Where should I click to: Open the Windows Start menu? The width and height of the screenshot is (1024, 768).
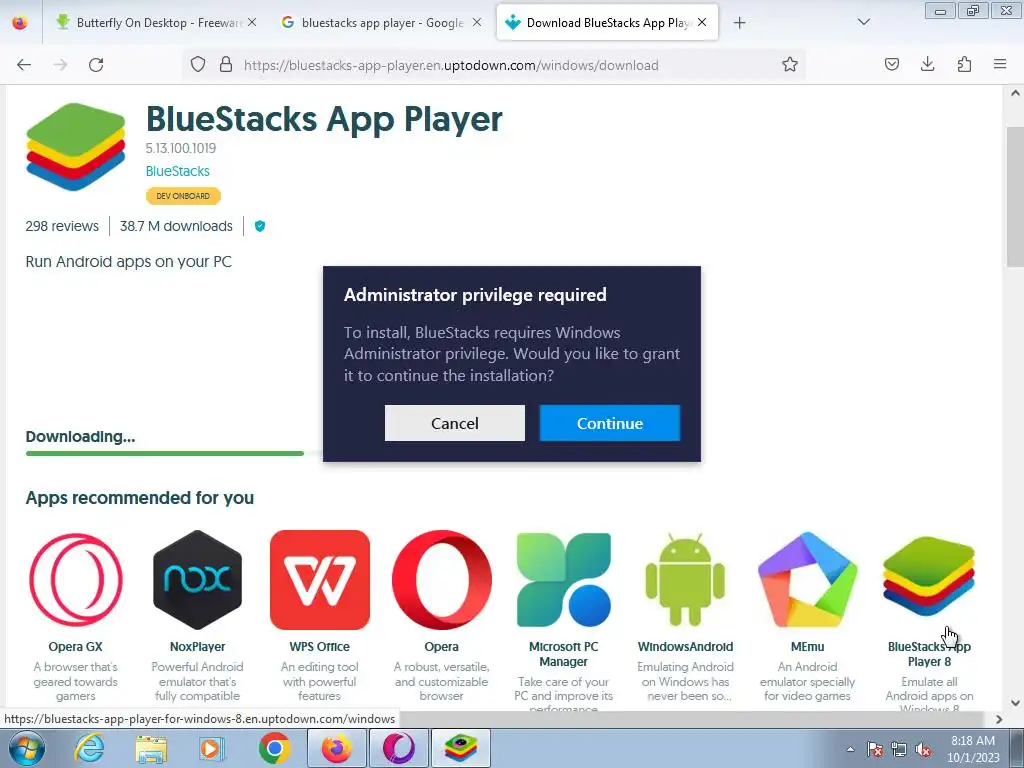coord(26,748)
